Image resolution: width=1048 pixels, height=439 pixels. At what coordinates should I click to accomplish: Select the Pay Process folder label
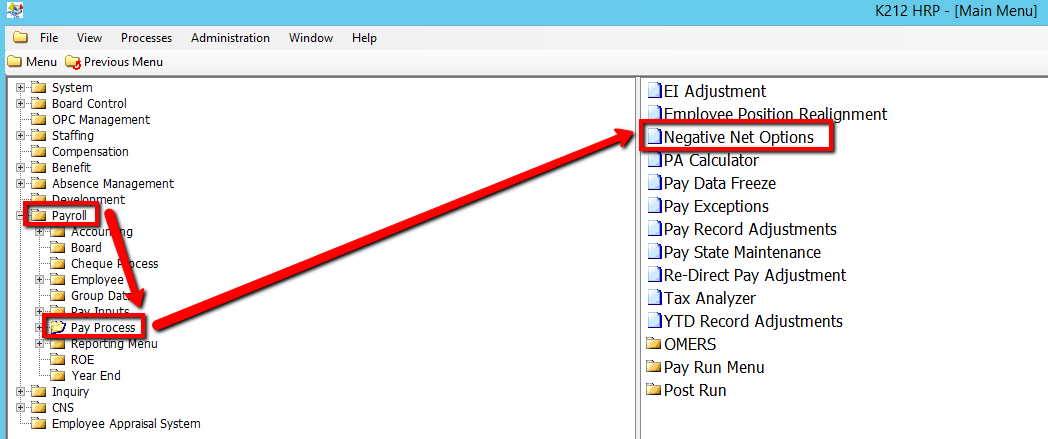pos(103,328)
